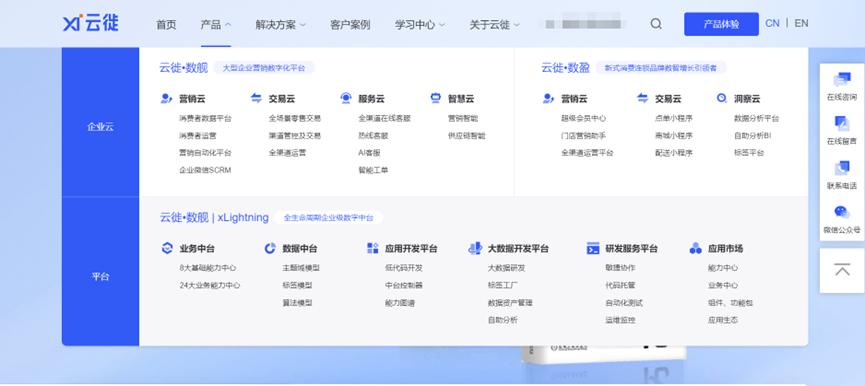Click the 交易云 icon under 云徒·数盈

pos(642,99)
